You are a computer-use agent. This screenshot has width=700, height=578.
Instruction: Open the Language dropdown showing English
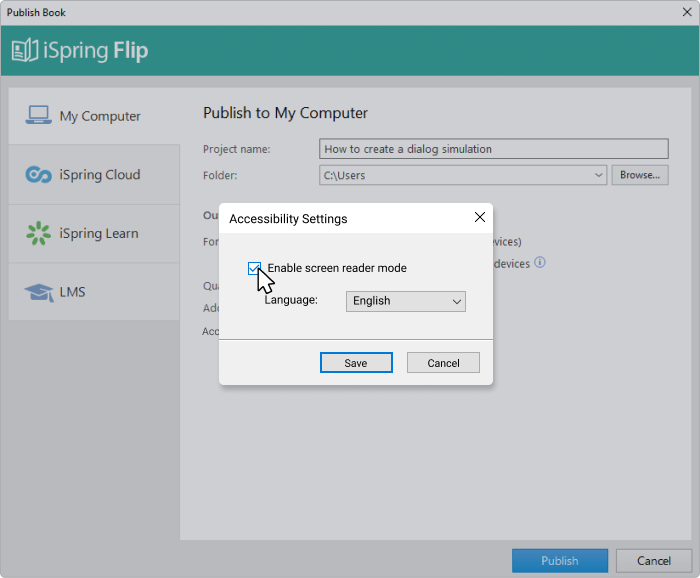(405, 301)
